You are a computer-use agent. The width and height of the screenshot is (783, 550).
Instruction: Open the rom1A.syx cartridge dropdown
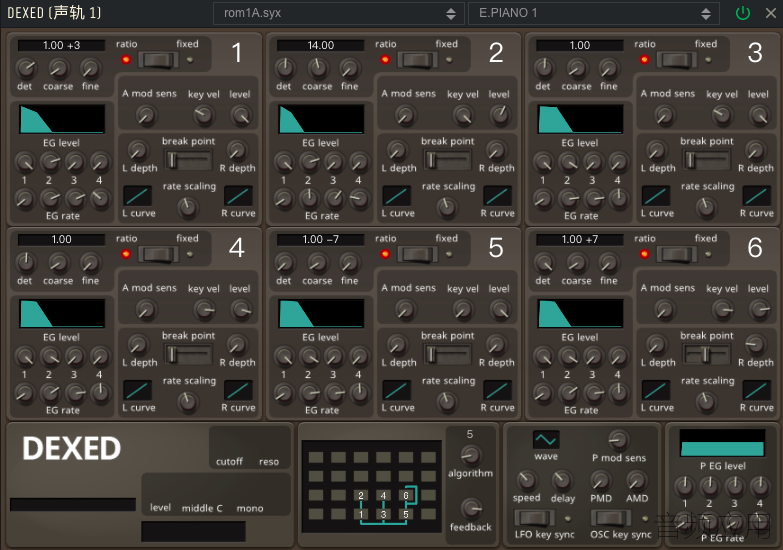338,13
